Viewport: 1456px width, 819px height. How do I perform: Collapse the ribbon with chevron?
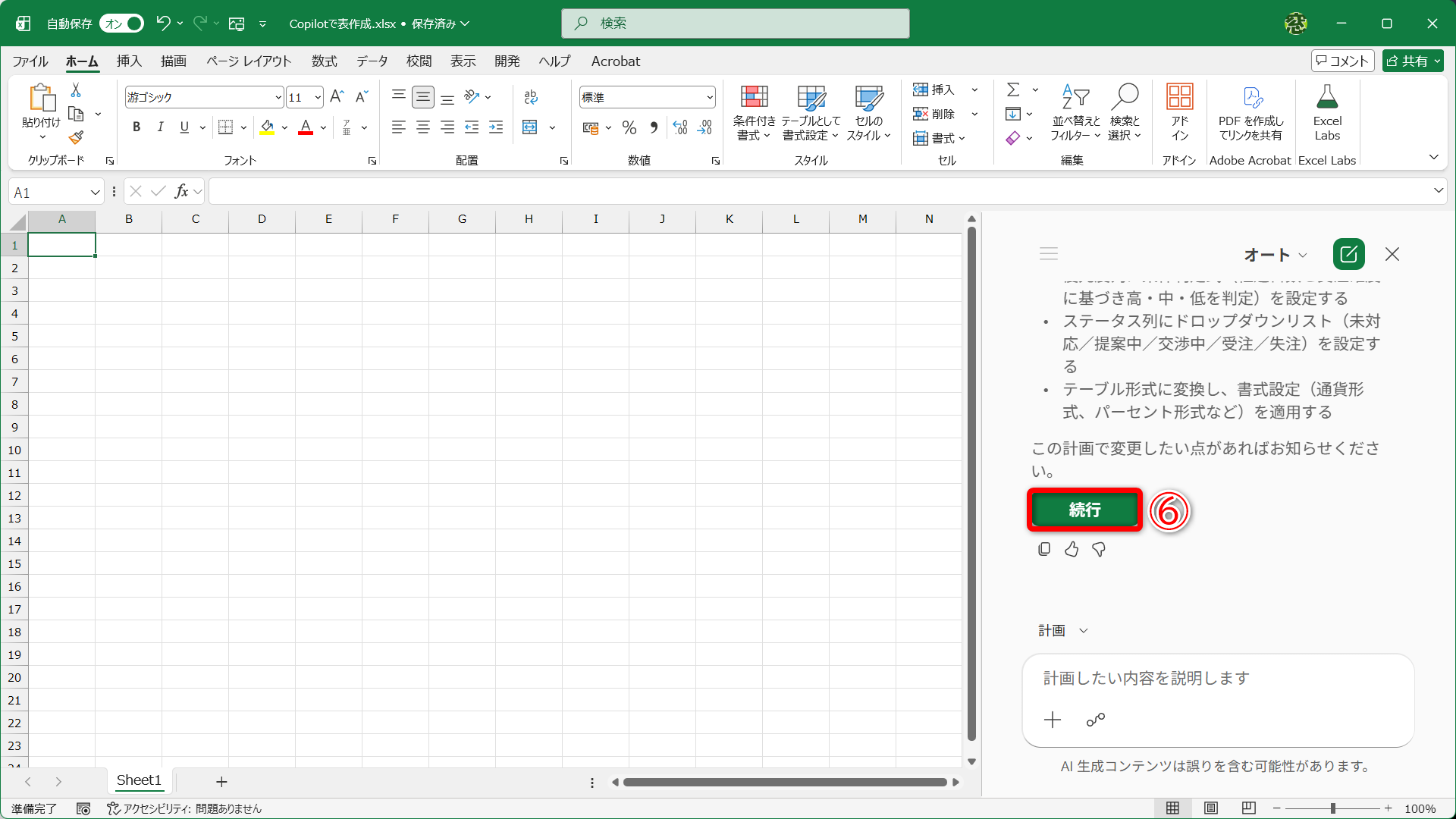1433,157
